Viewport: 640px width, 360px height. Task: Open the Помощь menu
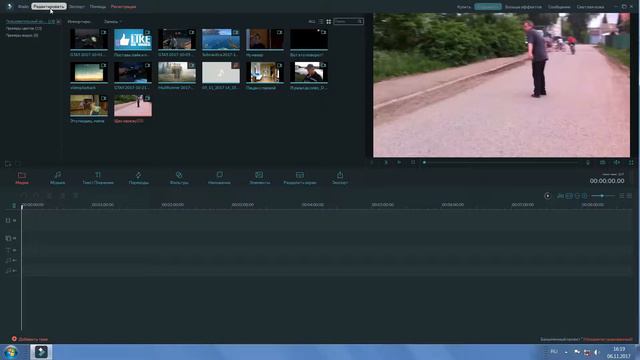(x=98, y=7)
